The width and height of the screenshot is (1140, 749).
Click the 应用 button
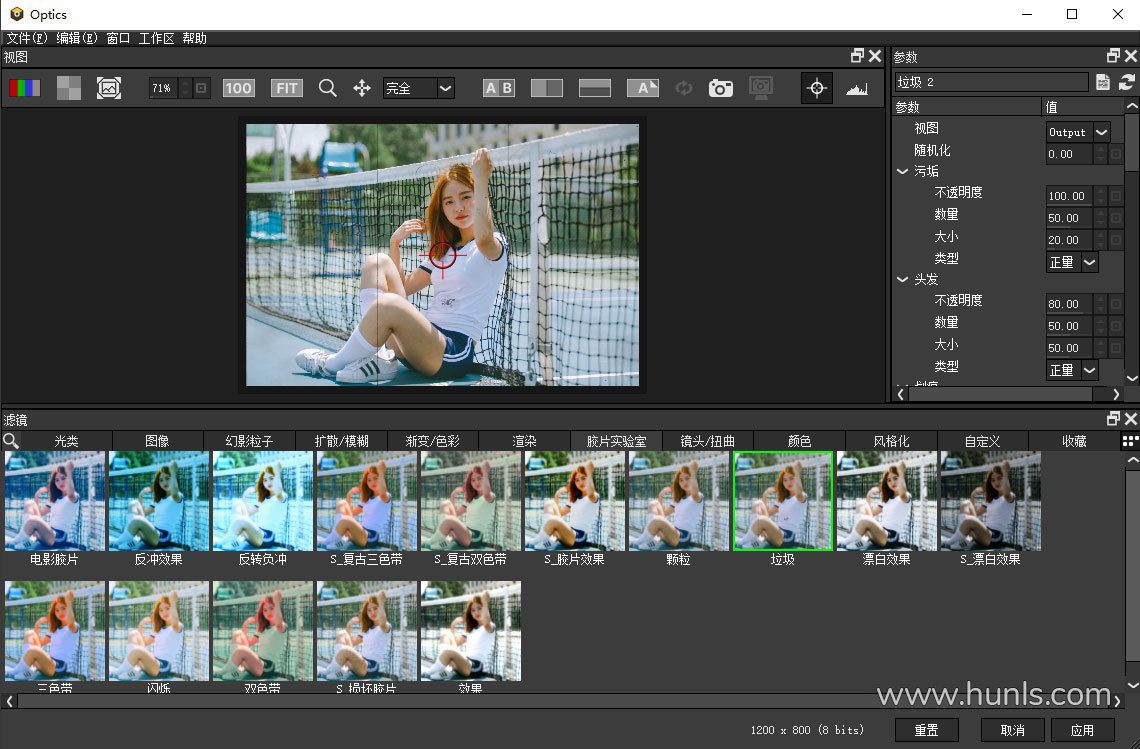[1082, 730]
